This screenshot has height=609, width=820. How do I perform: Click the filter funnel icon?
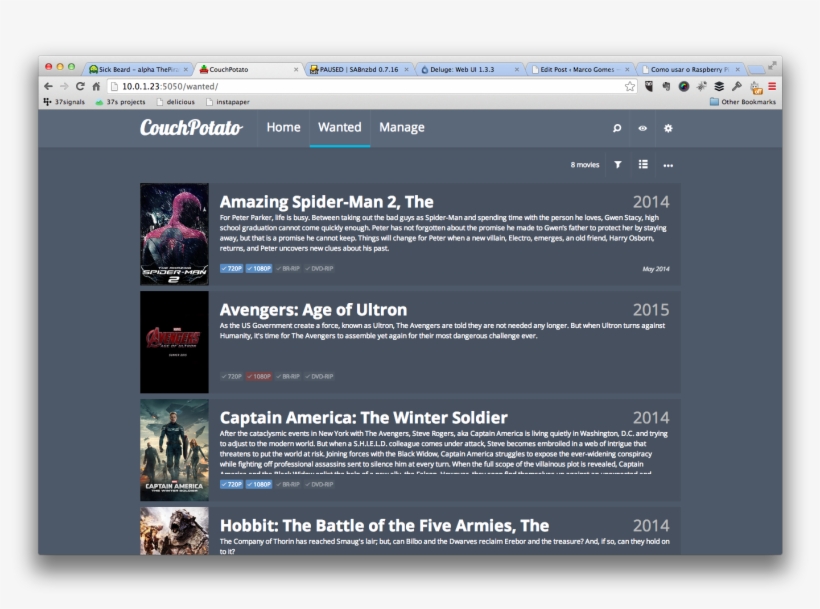pos(617,165)
